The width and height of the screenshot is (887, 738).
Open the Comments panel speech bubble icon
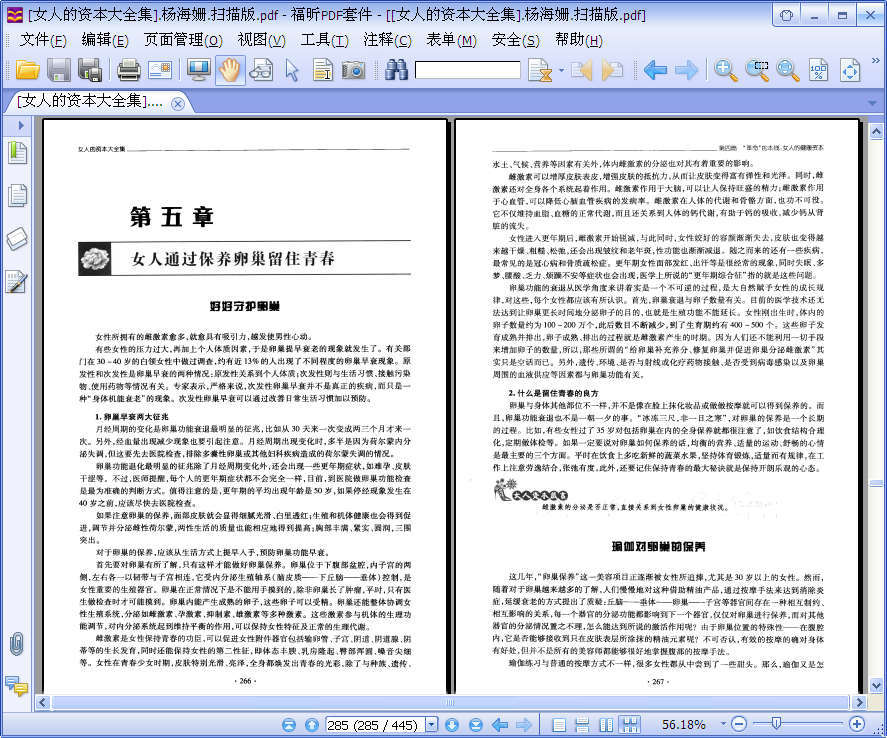(17, 686)
